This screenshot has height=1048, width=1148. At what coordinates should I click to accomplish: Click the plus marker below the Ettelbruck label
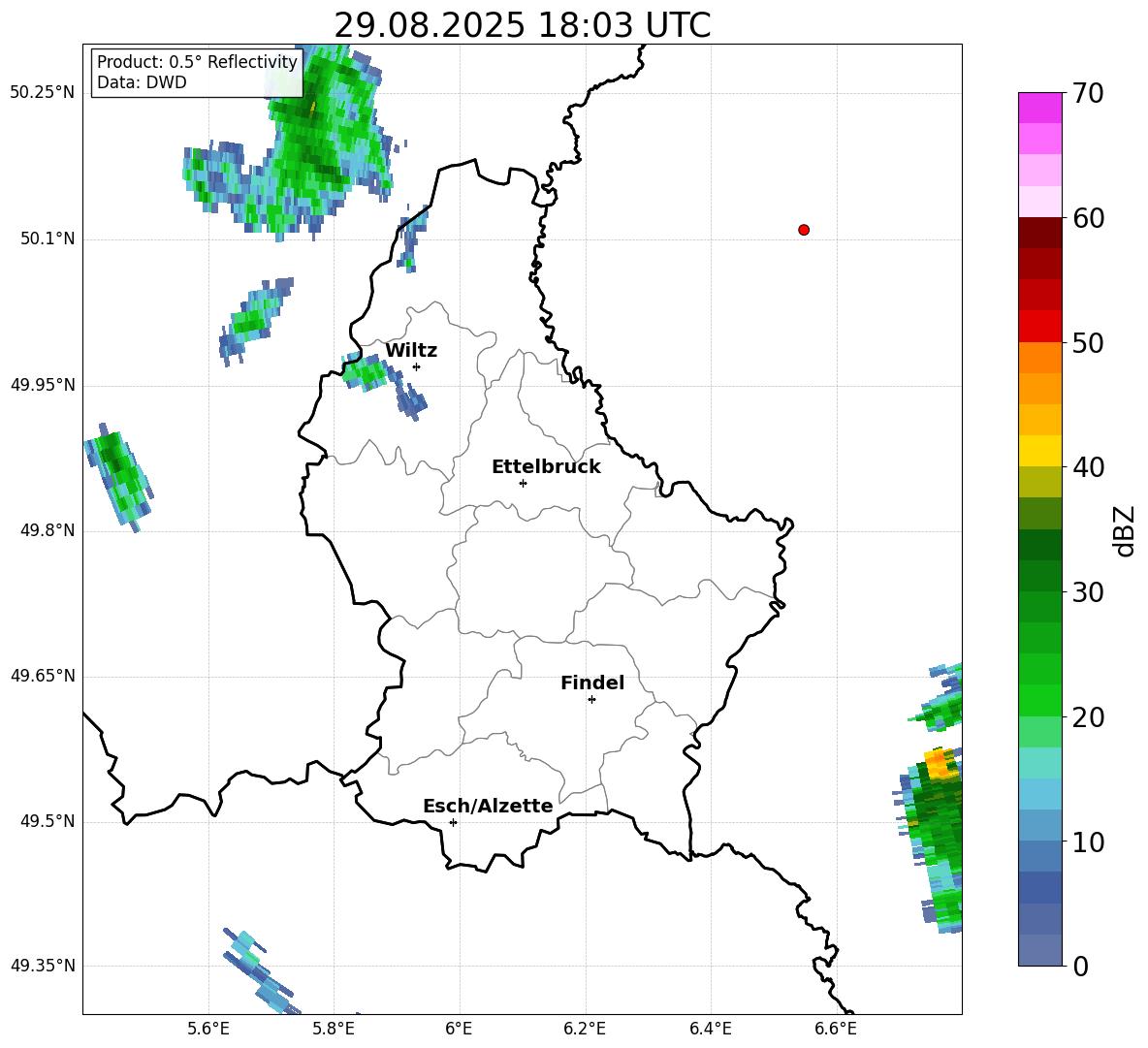[523, 483]
